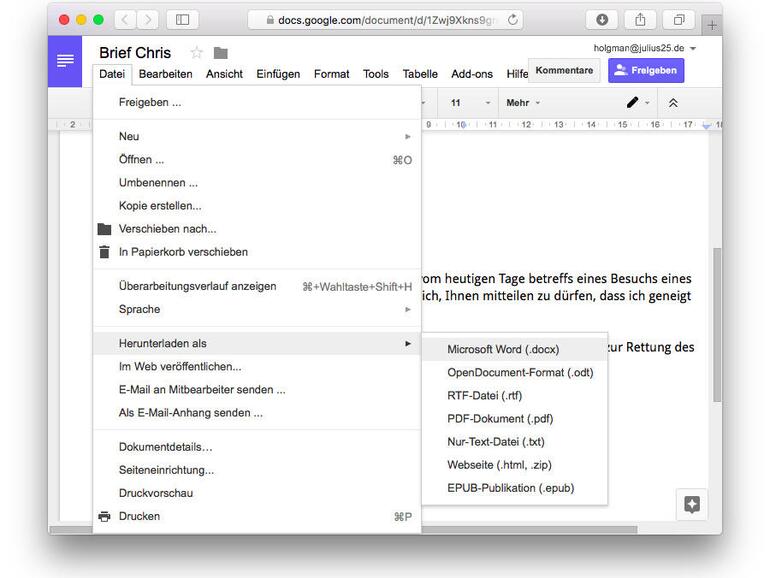770x578 pixels.
Task: Open the Hilfe menu
Action: pos(517,74)
